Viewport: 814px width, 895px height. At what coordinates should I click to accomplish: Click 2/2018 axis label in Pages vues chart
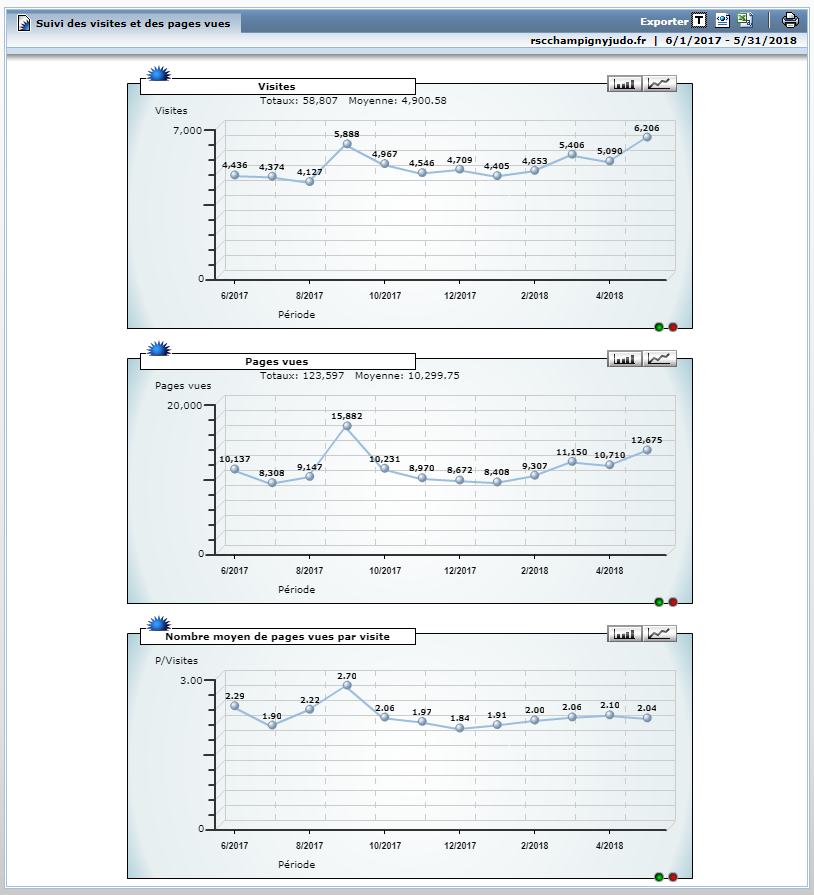(534, 571)
